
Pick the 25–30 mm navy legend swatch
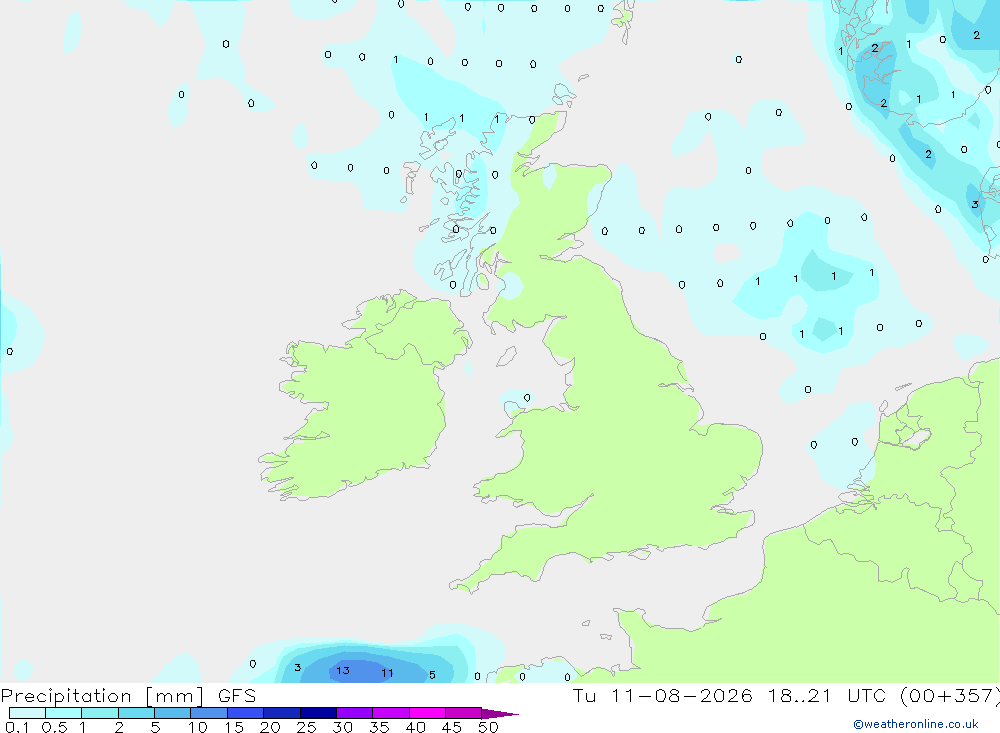click(x=318, y=713)
